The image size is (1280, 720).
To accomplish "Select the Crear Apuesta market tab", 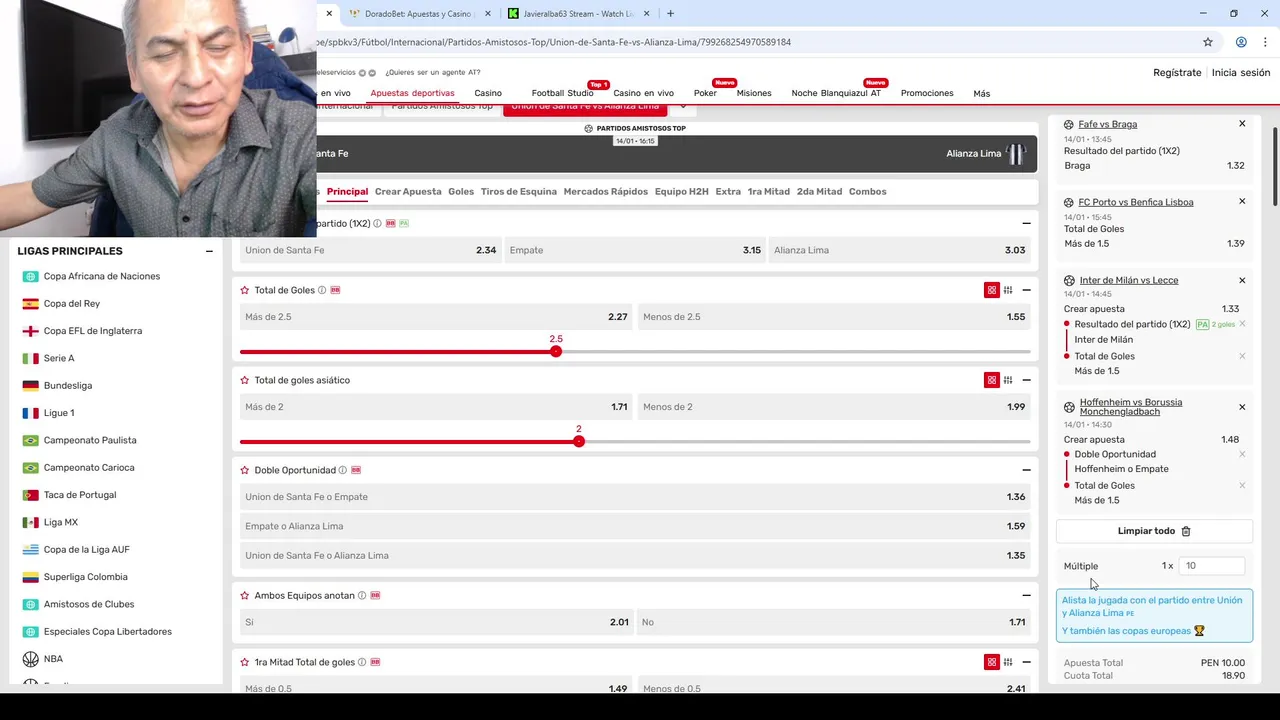I will tap(408, 191).
